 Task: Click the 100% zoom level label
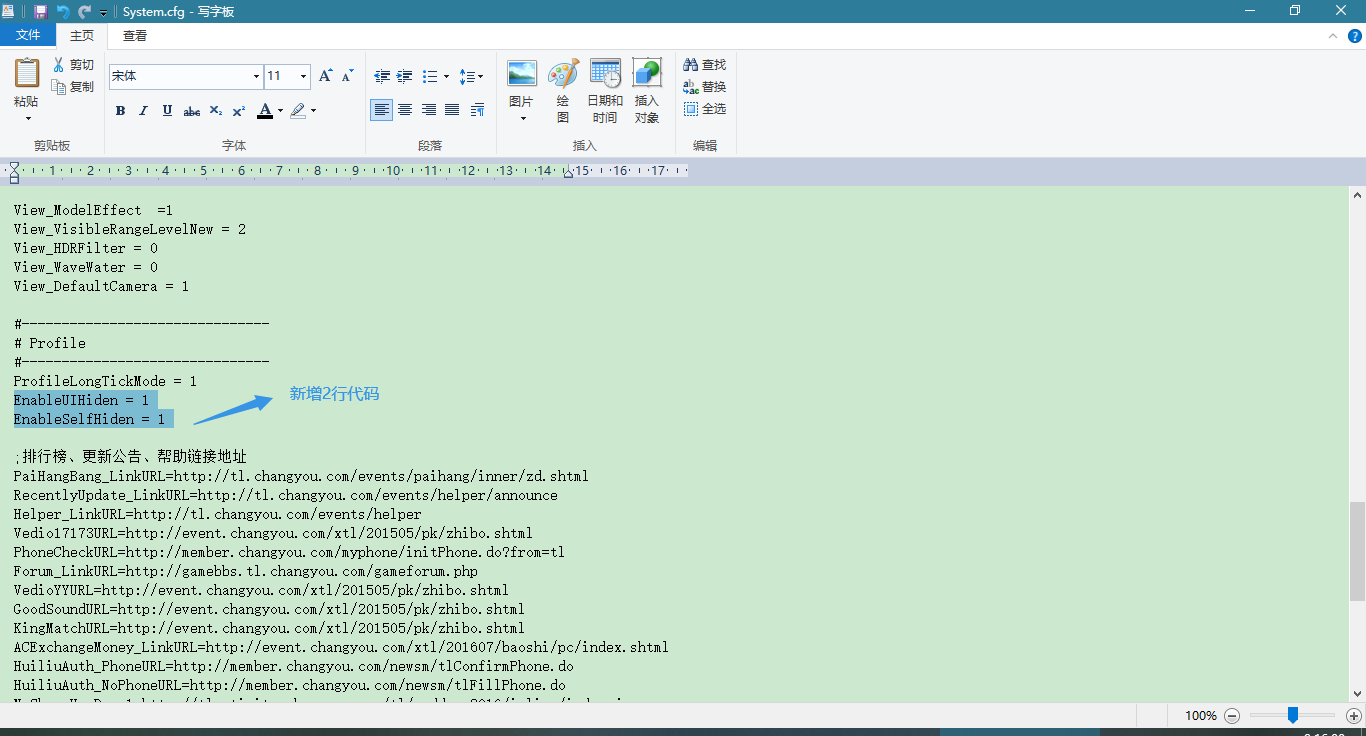click(x=1201, y=716)
